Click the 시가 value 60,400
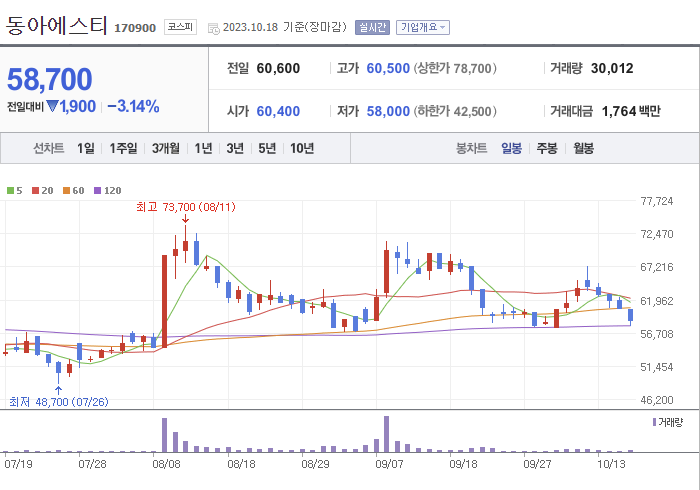Viewport: 700px width, 490px height. tap(278, 111)
